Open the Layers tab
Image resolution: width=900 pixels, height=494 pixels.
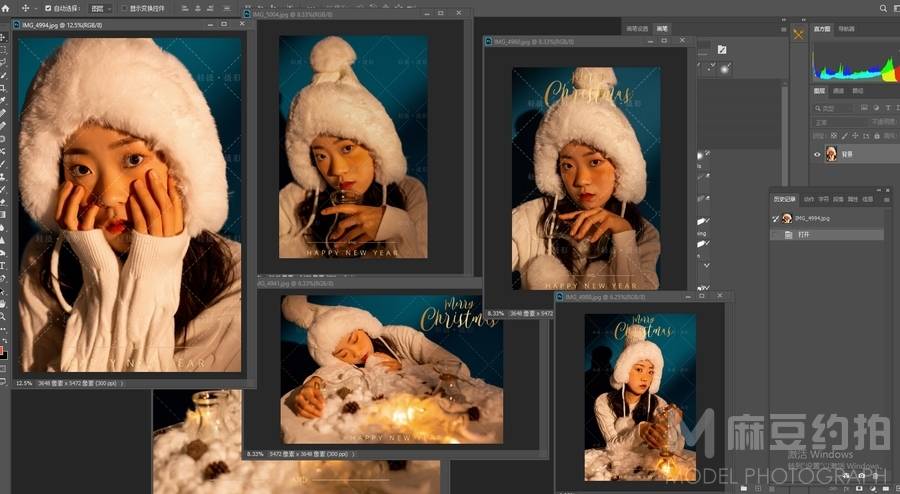pos(820,91)
